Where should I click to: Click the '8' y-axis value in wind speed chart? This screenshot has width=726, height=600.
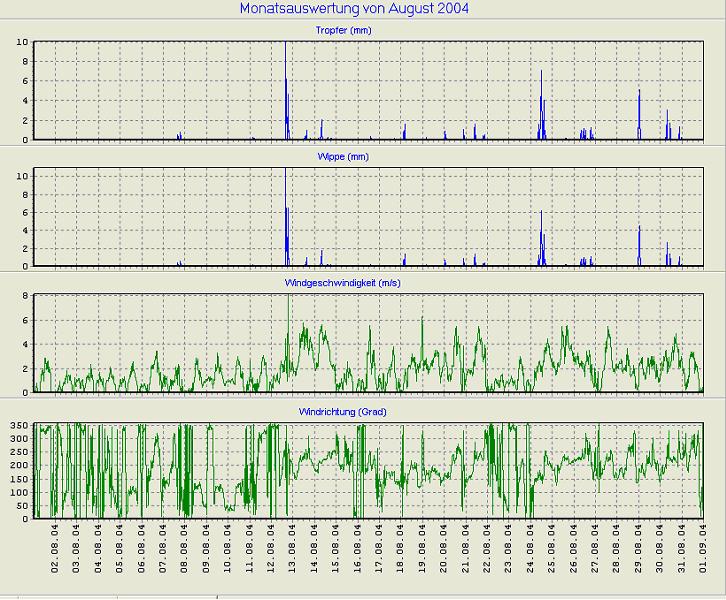click(x=26, y=296)
